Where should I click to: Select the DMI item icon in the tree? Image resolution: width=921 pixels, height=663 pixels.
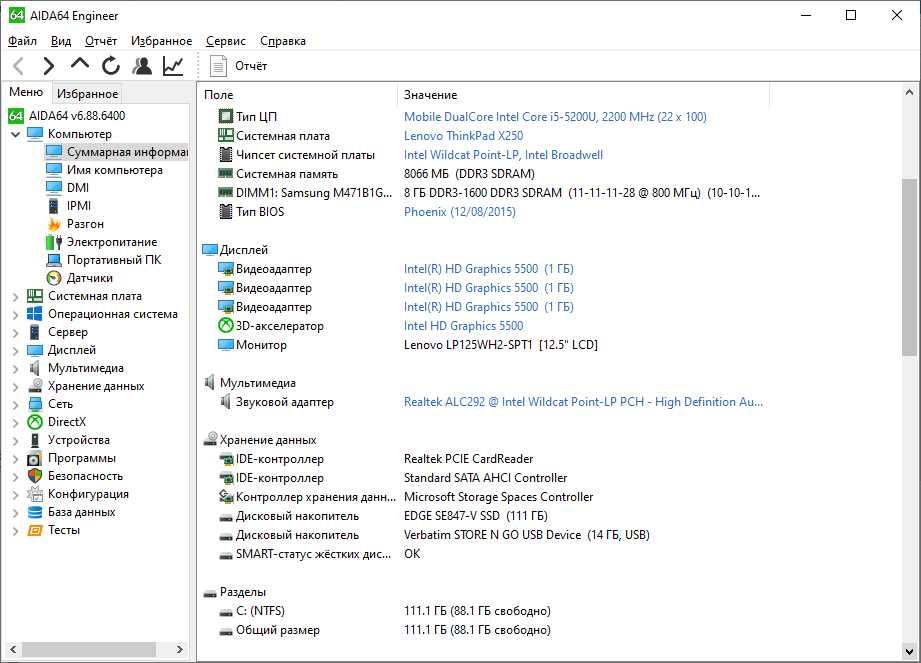53,187
